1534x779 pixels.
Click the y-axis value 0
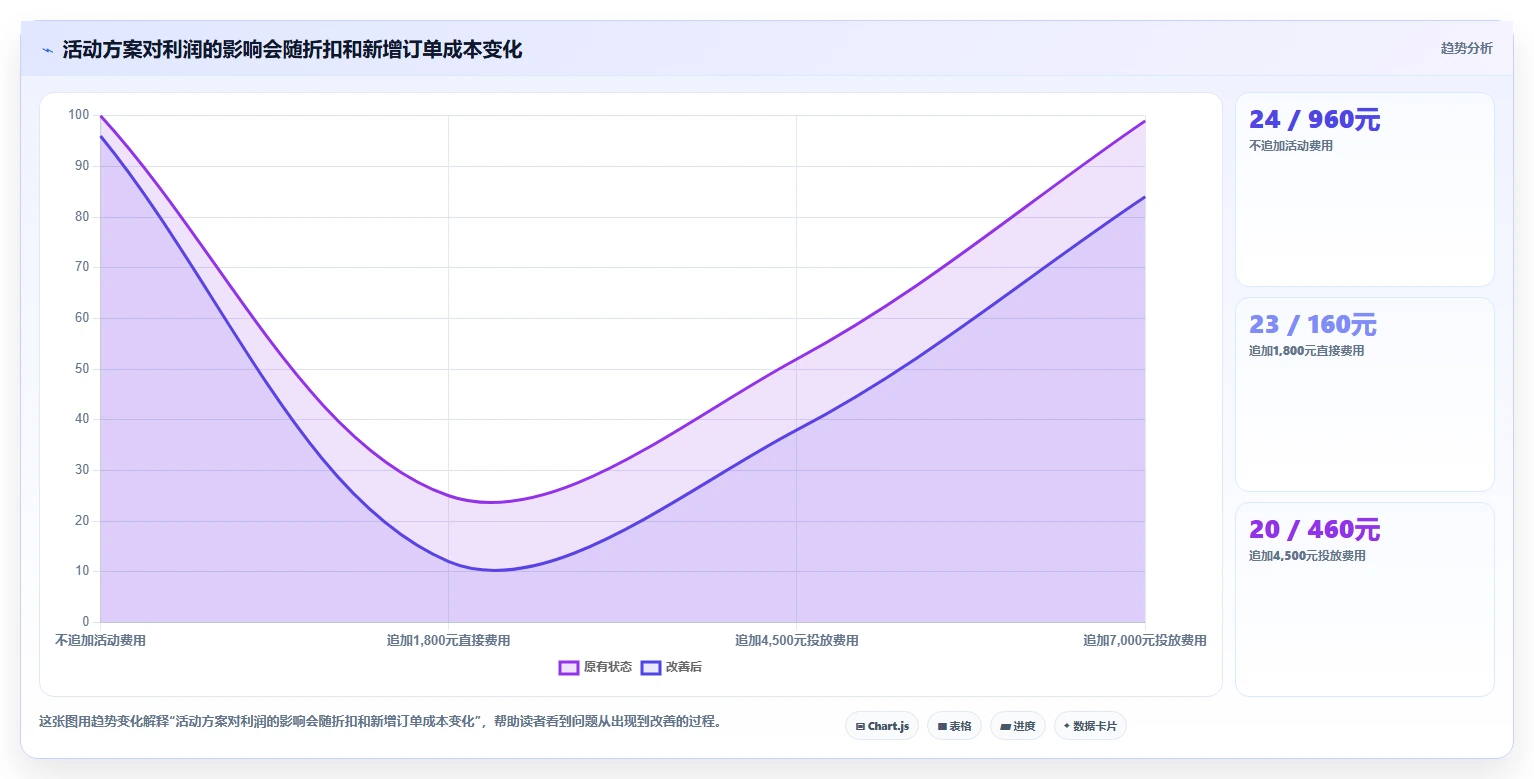(86, 622)
